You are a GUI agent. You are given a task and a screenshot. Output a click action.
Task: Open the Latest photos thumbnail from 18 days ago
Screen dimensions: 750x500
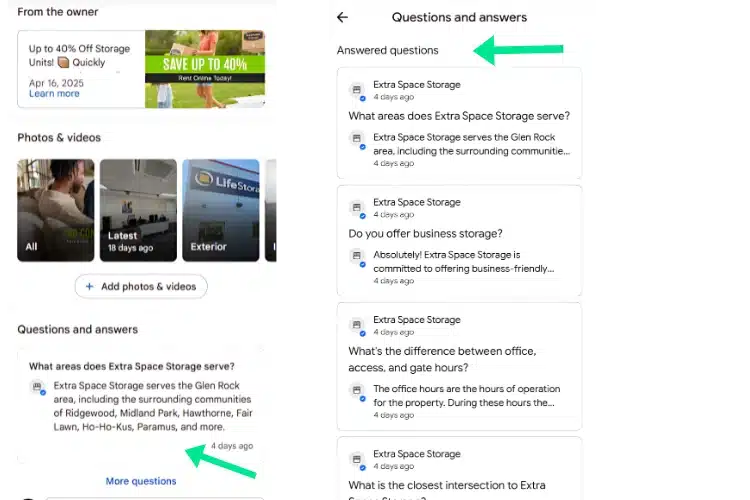(x=138, y=210)
